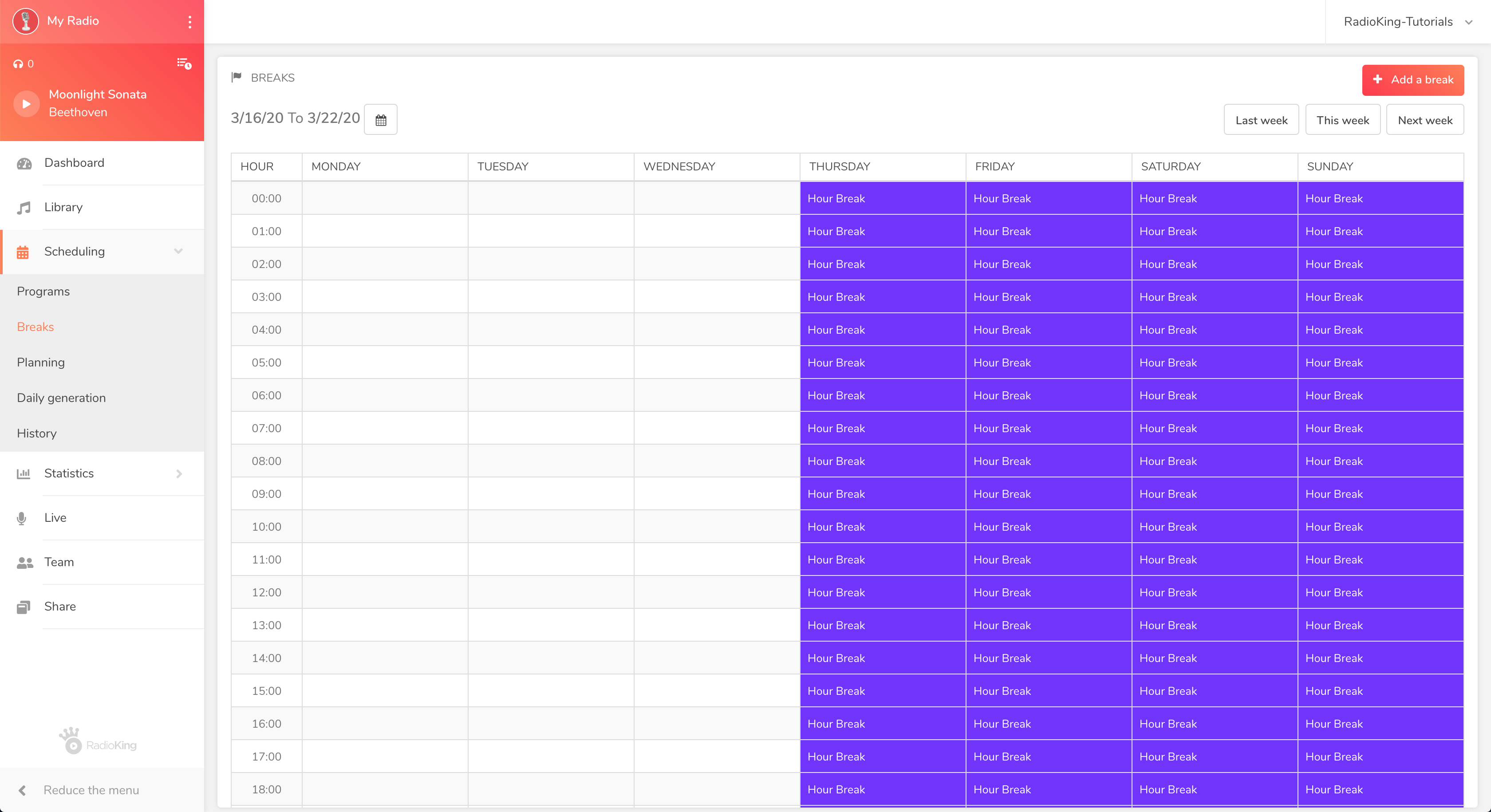
Task: Click the 17:00 hour row label
Action: (266, 757)
